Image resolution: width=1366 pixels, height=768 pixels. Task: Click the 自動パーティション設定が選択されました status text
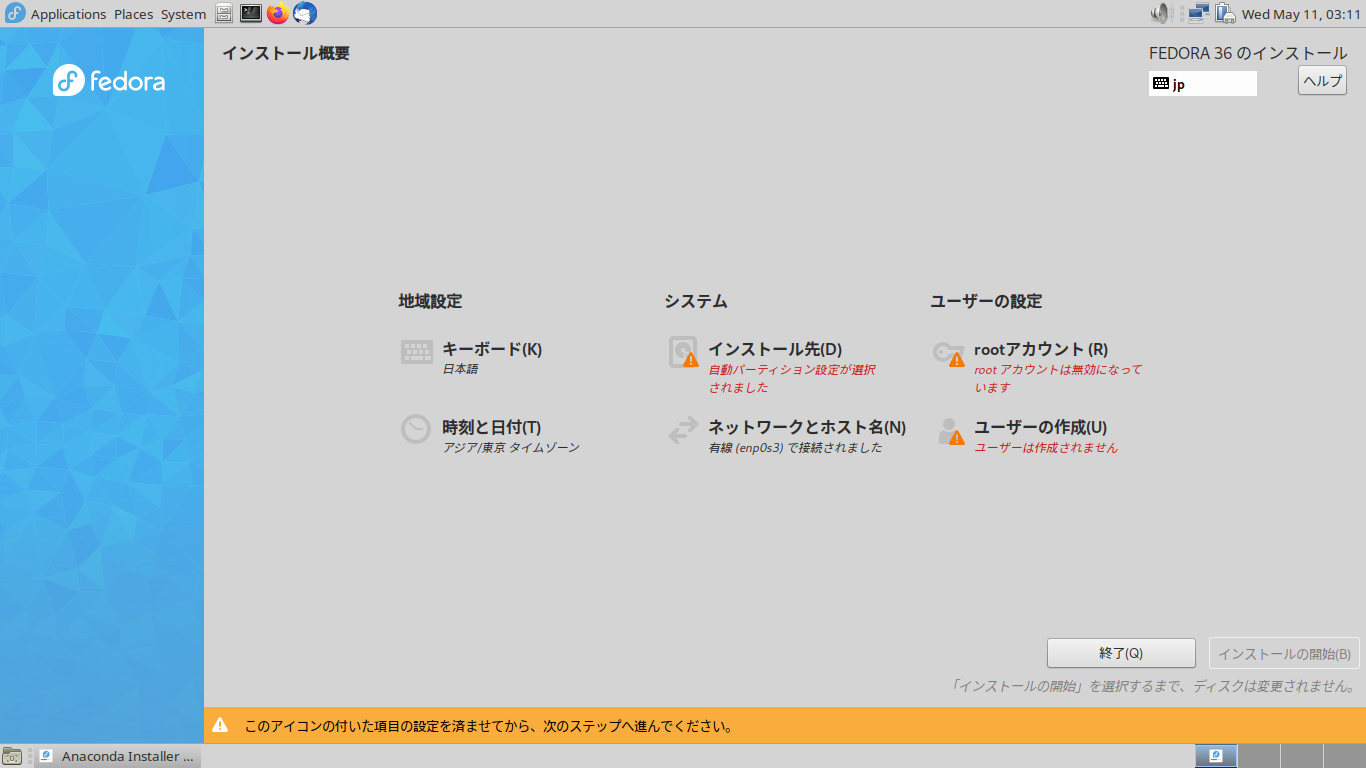[792, 378]
